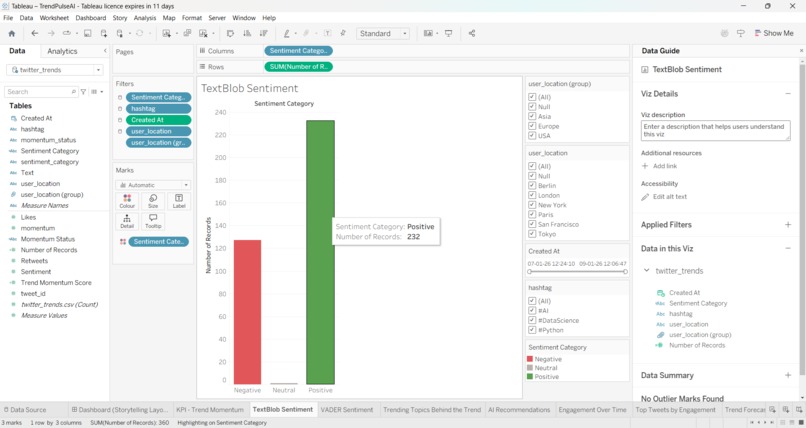Click the Redo forward arrow
The height and width of the screenshot is (428, 806).
(51, 33)
